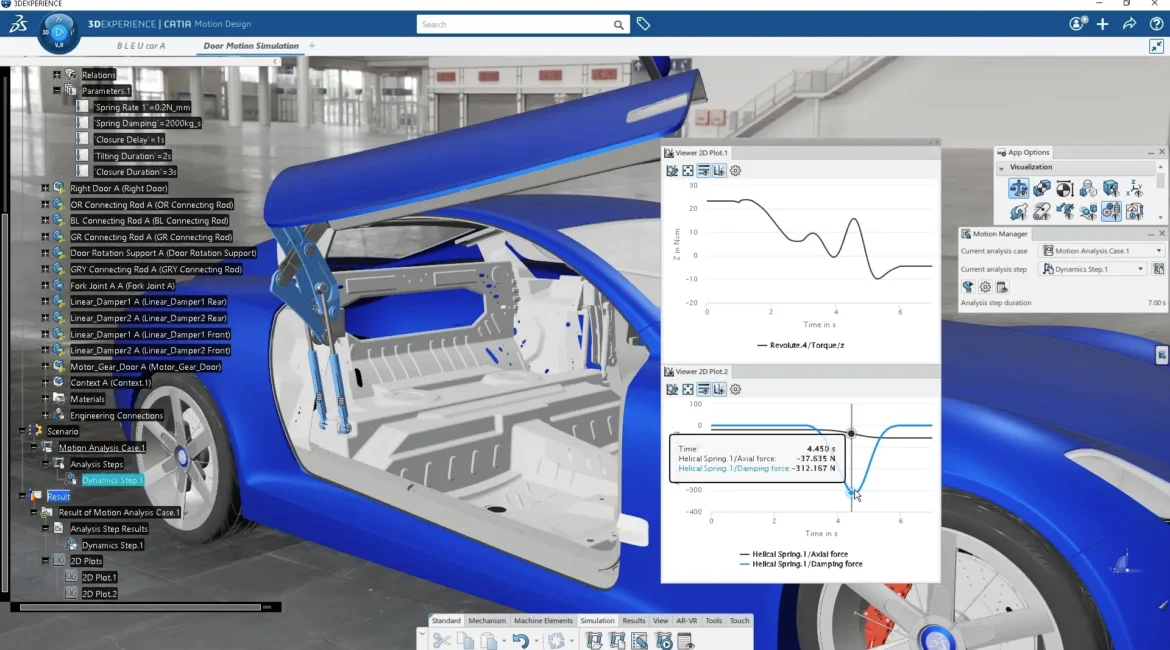Toggle the legend display icon in Viewer 2D Plot.1
The height and width of the screenshot is (650, 1170).
point(704,171)
